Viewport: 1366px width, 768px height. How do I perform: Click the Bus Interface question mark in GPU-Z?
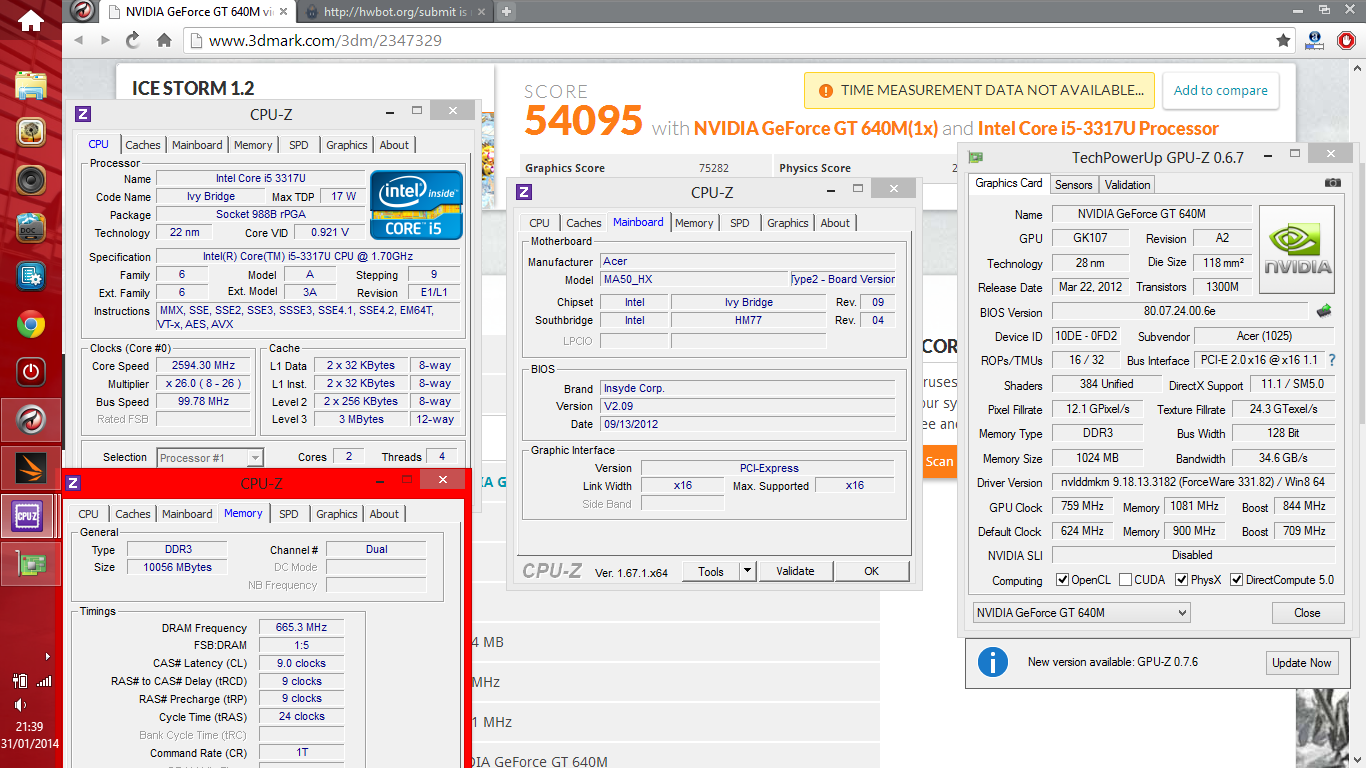(x=1332, y=360)
